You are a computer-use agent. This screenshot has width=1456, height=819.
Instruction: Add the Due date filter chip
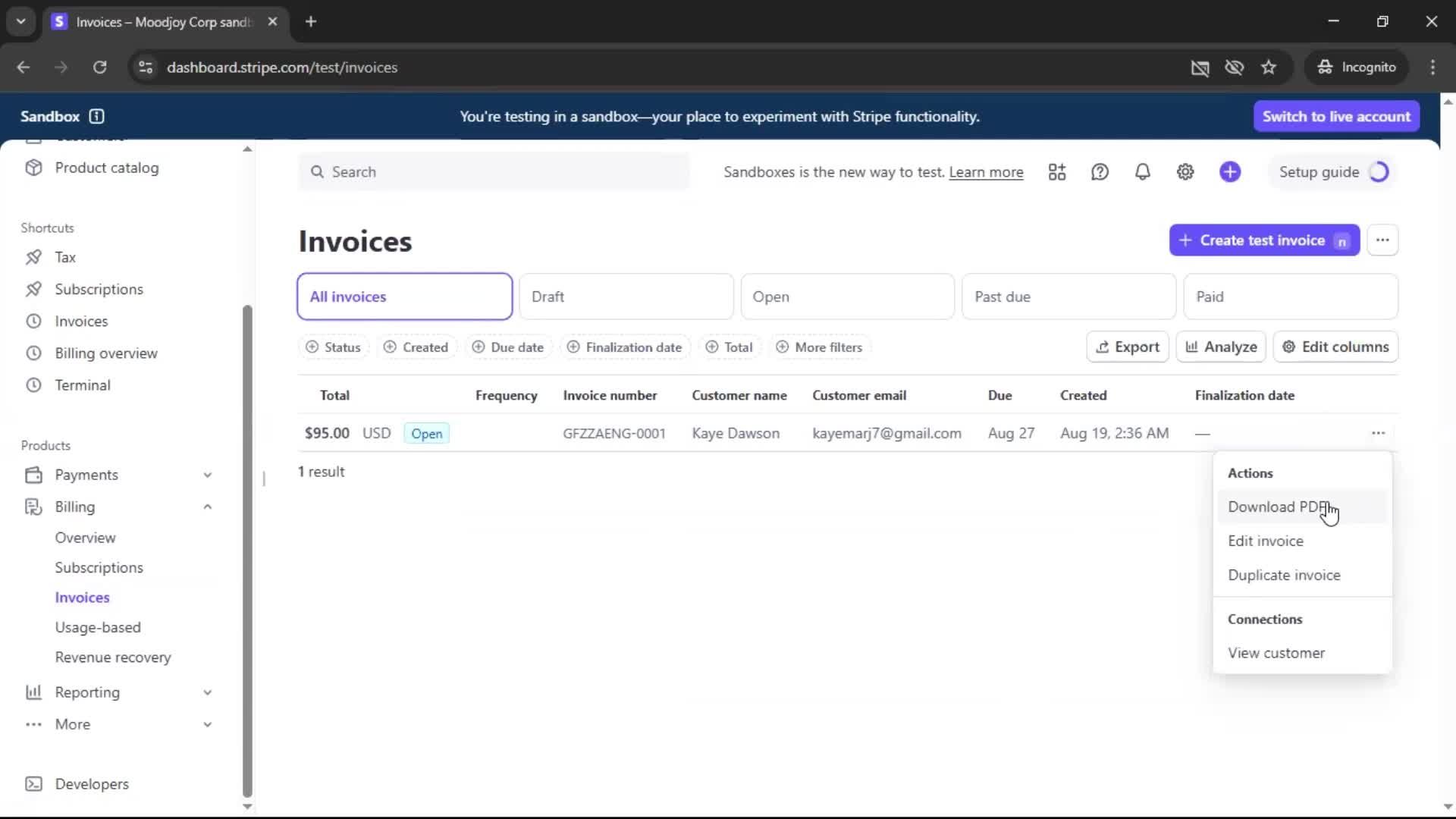[x=508, y=347]
